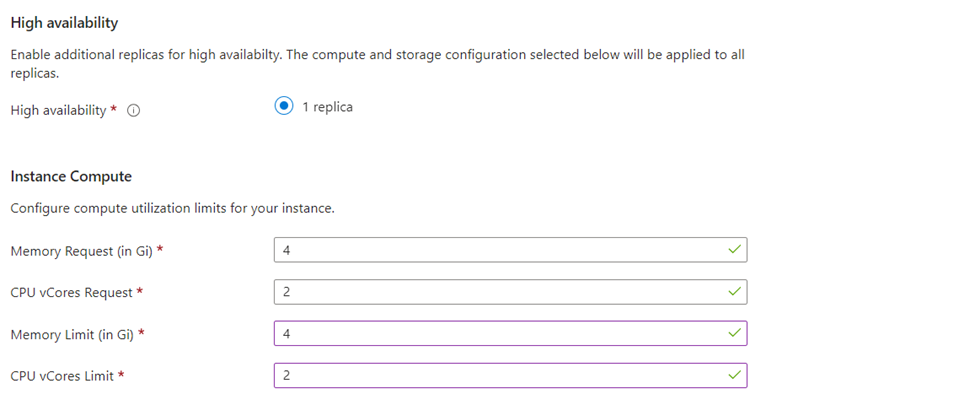Click the required High availability field label
Screen dimensions: 975x408
coord(59,111)
